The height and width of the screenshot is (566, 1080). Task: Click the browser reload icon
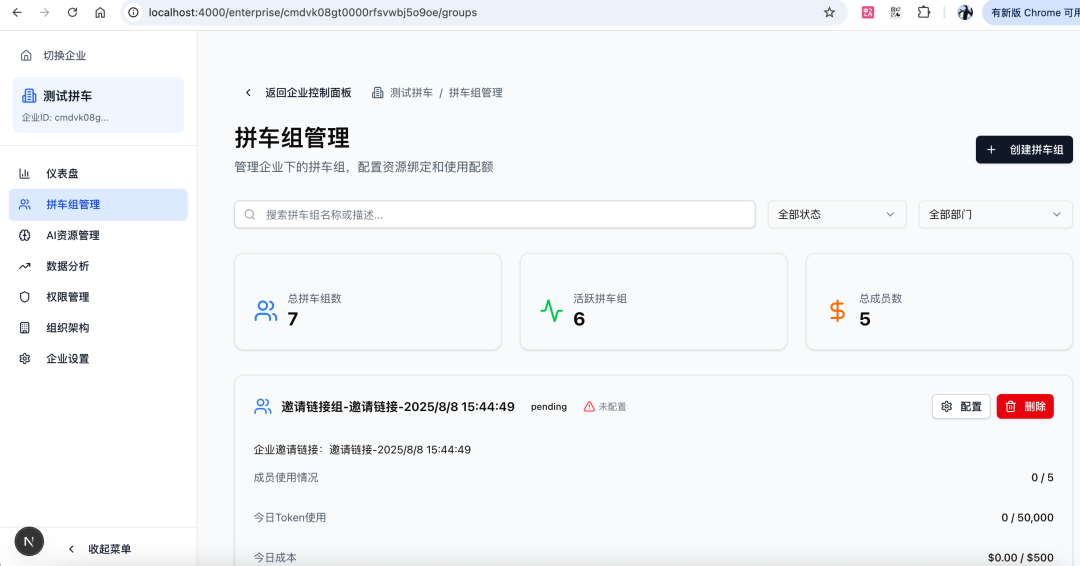click(72, 12)
